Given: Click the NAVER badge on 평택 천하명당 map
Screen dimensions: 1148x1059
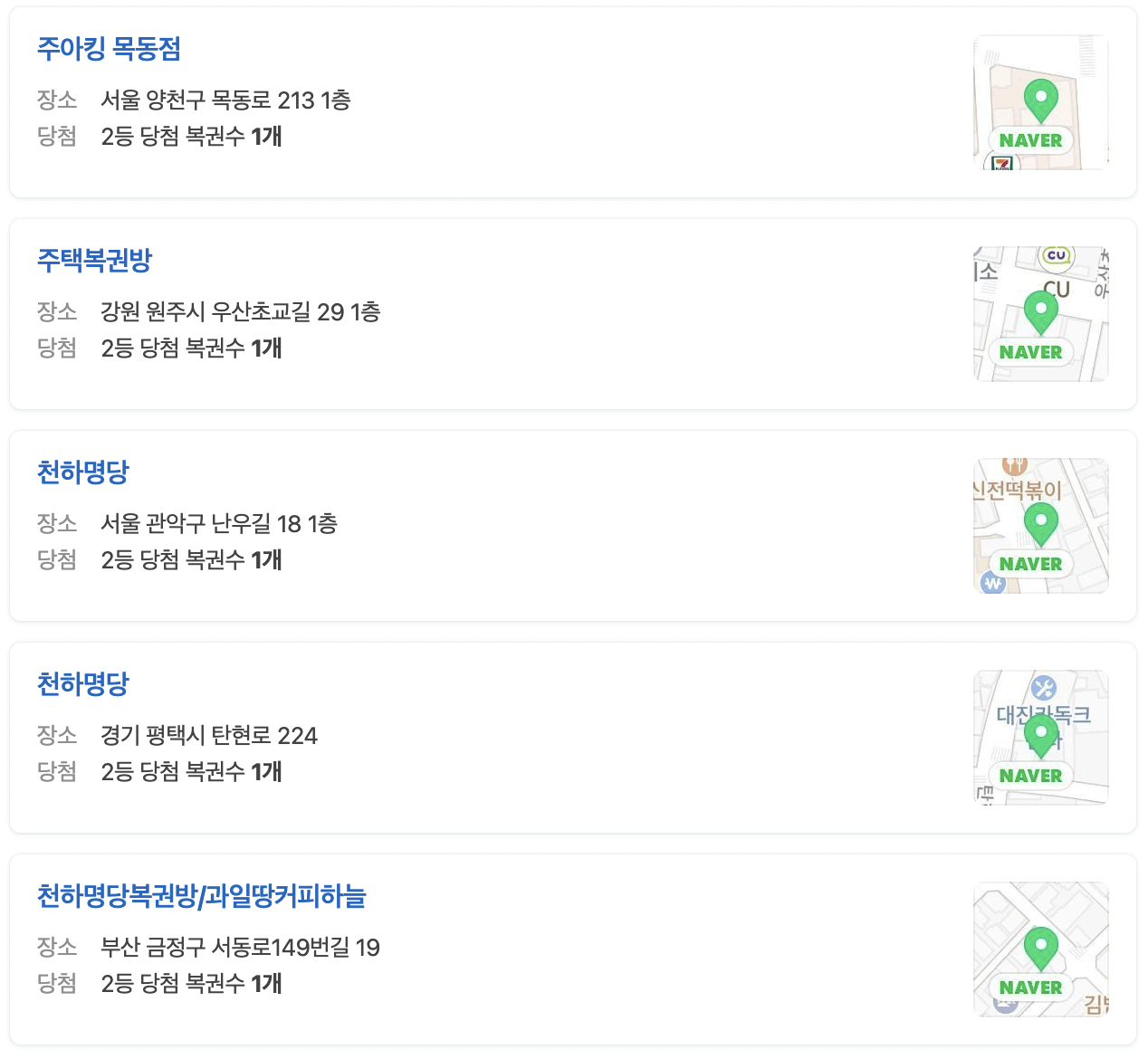Looking at the screenshot, I should coord(1029,775).
